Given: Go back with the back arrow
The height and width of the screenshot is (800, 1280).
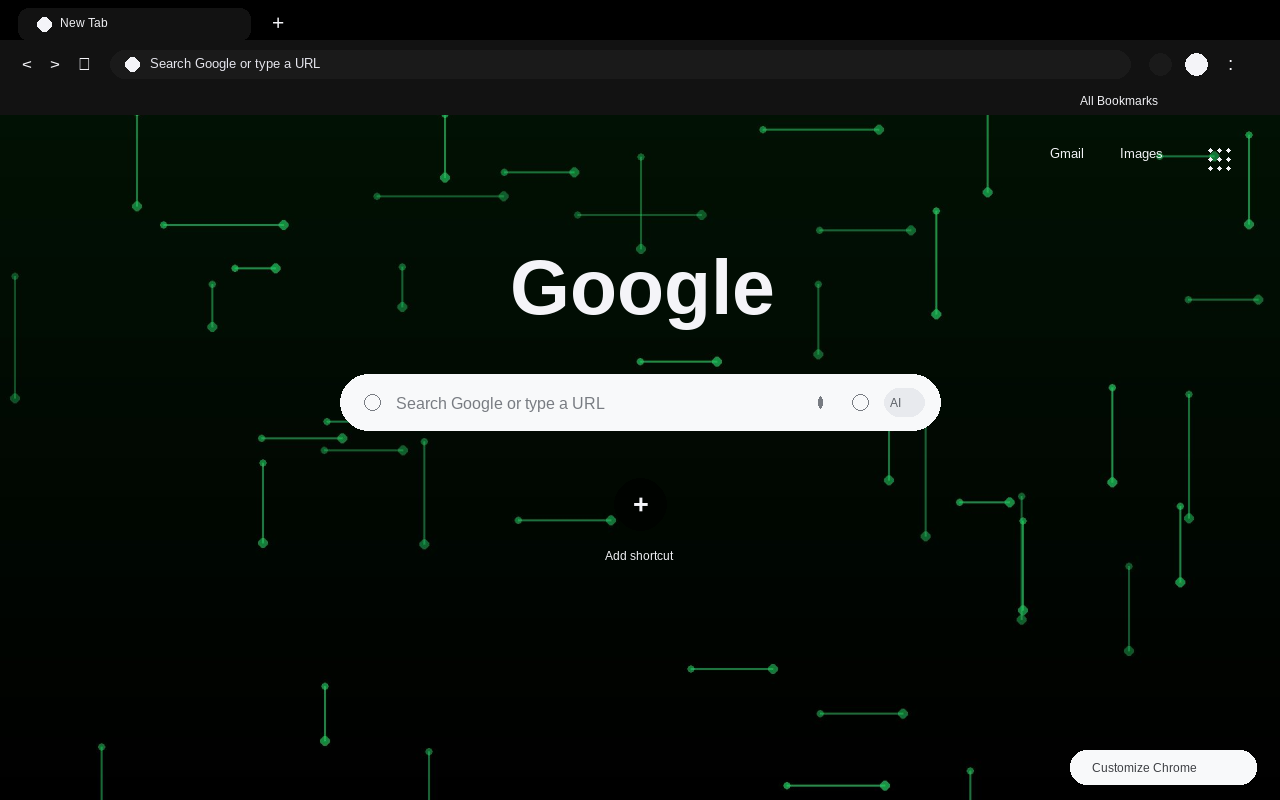Looking at the screenshot, I should (27, 64).
